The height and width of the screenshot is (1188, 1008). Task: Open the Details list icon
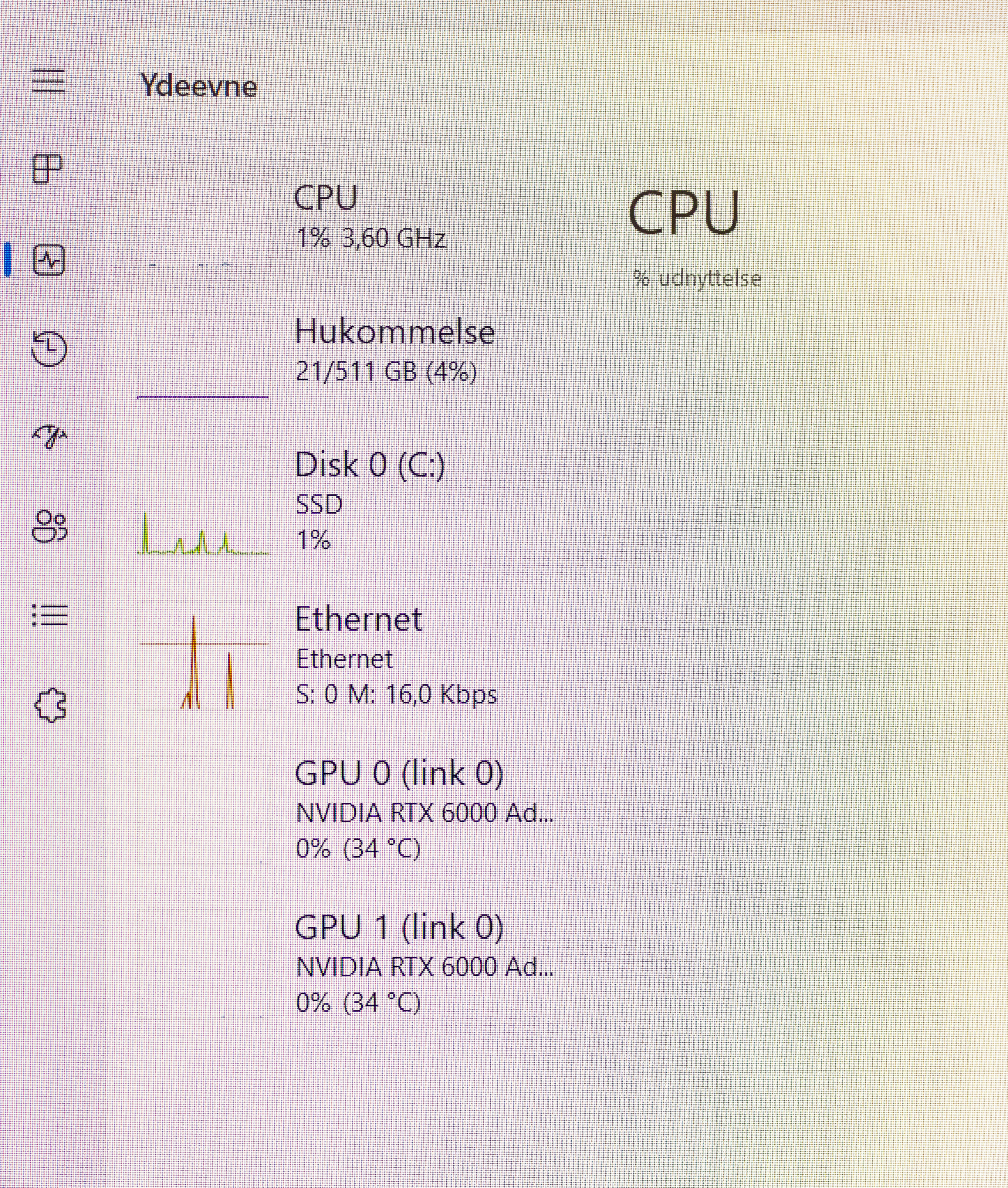point(50,615)
